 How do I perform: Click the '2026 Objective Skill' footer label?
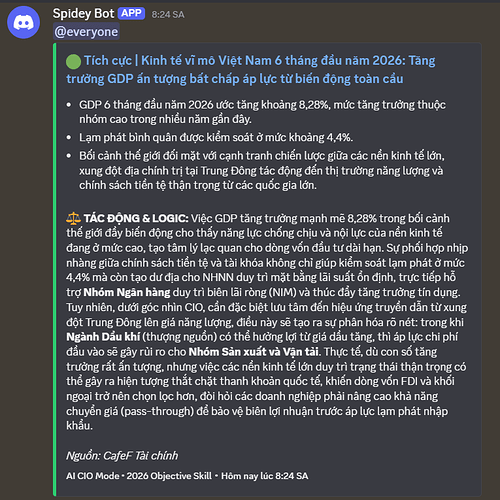tap(169, 476)
